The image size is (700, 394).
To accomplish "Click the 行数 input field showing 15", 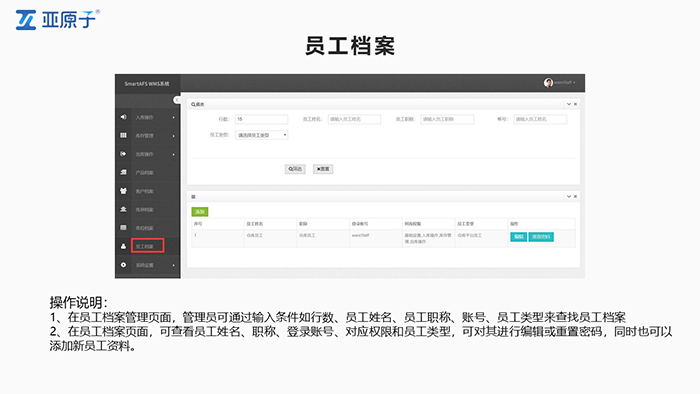I will coord(262,119).
